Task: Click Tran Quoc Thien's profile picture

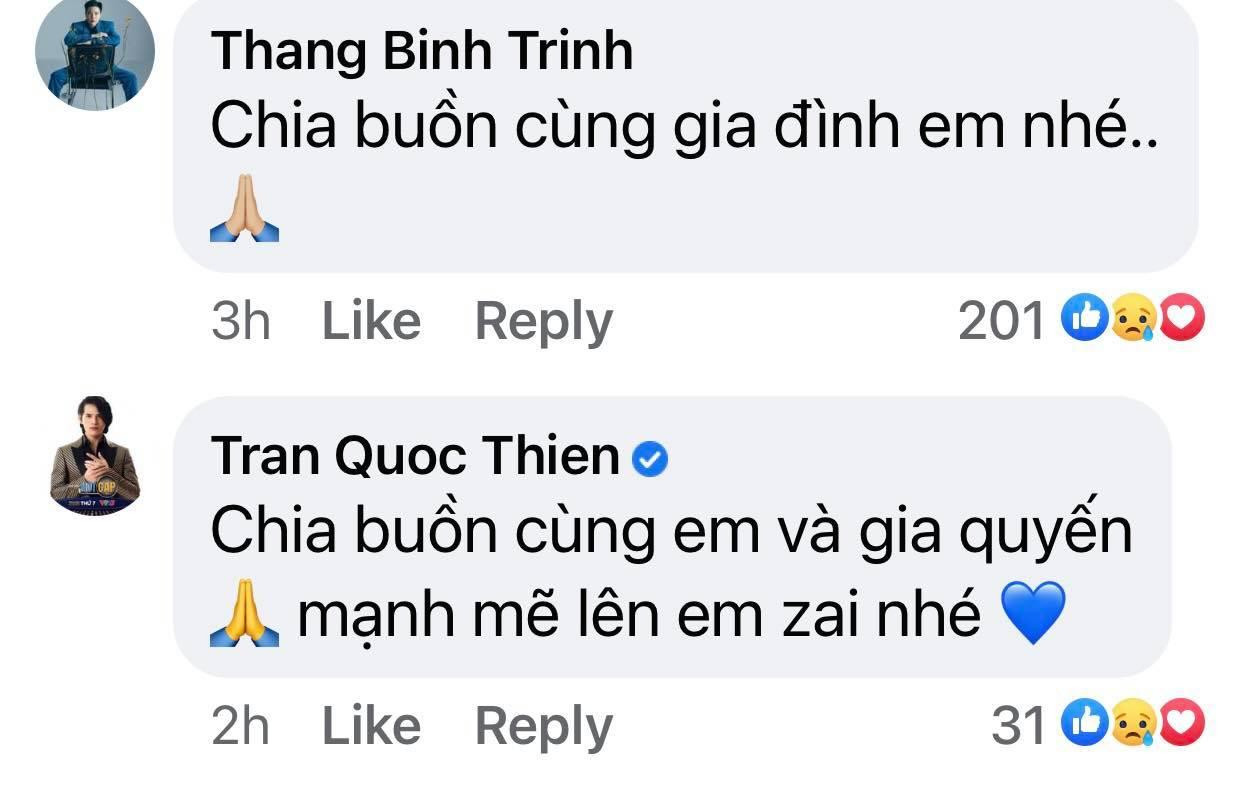Action: [95, 456]
